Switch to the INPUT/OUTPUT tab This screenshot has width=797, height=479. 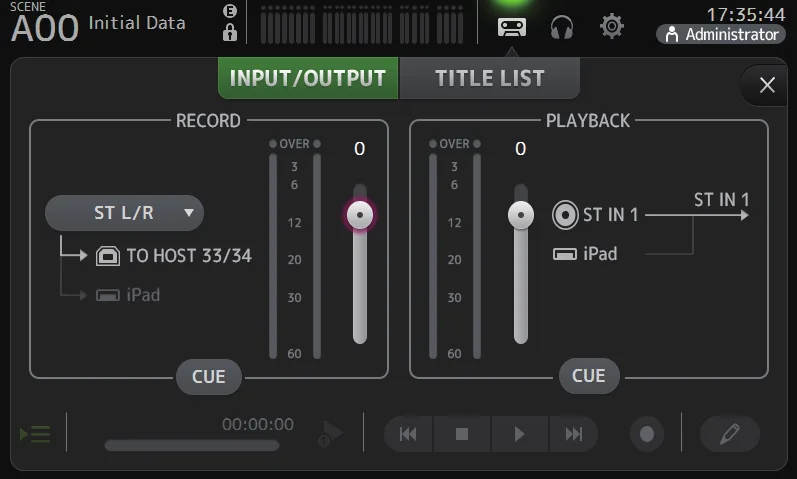click(x=308, y=78)
